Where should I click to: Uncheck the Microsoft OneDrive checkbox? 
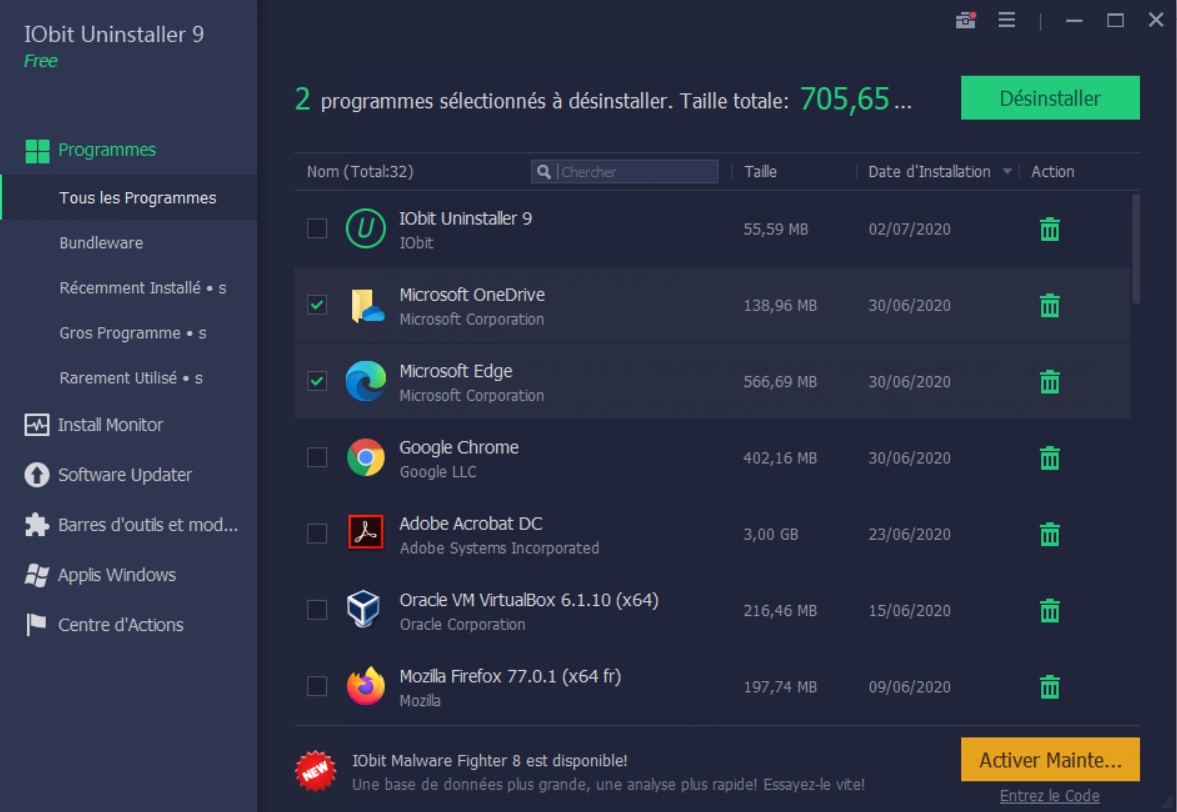[x=317, y=305]
